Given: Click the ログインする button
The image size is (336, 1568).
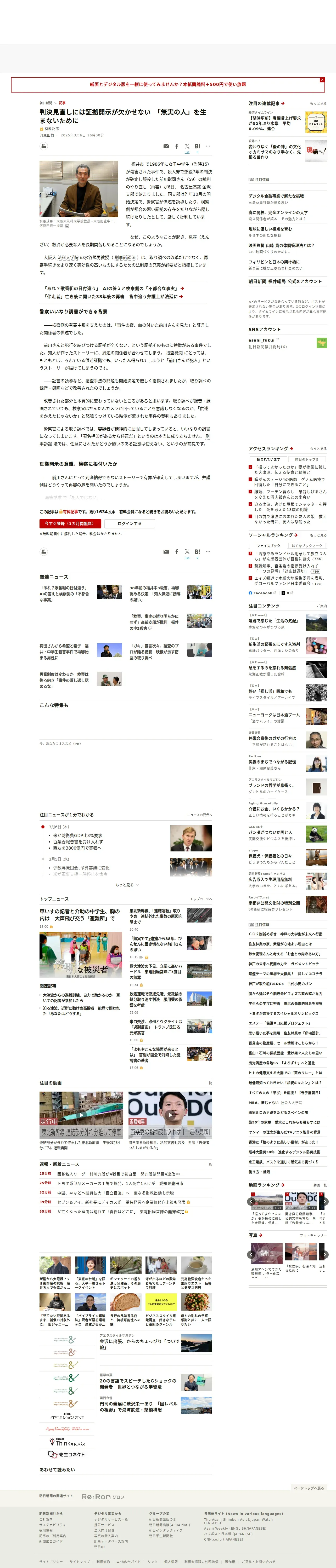Looking at the screenshot, I should tap(129, 523).
